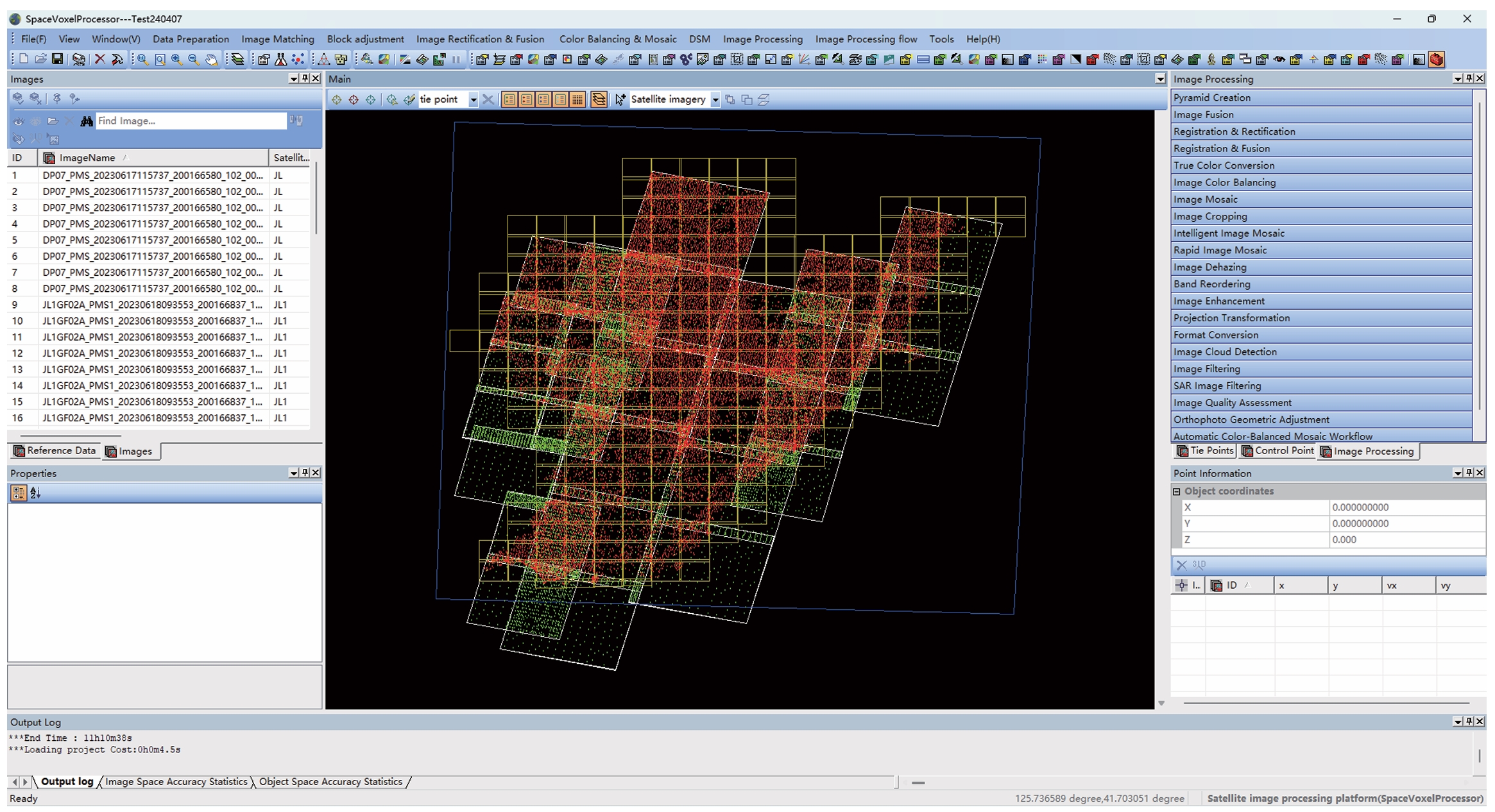The width and height of the screenshot is (1495, 812).
Task: Select image row with ID 9
Action: point(158,305)
